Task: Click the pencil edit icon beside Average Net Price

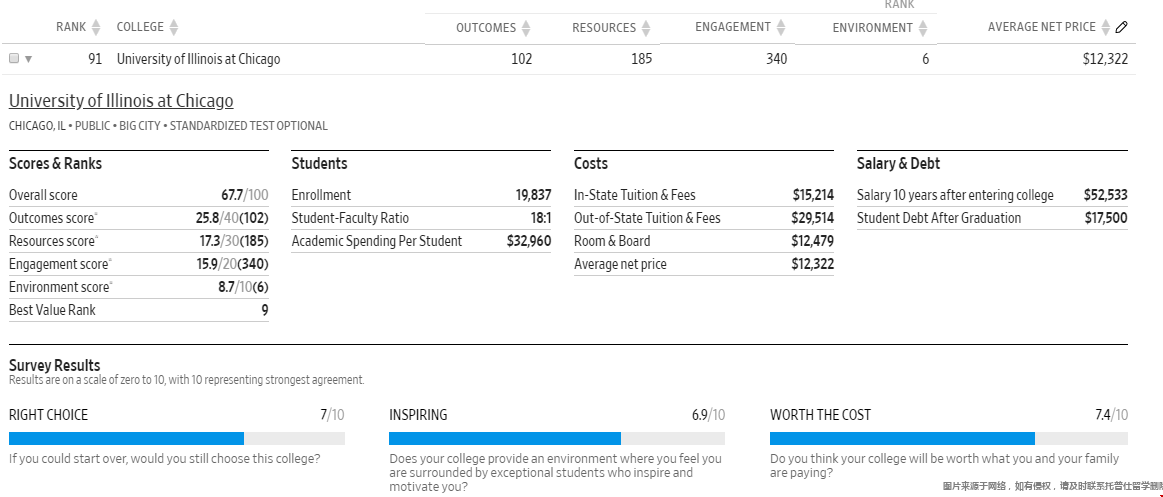Action: 1121,27
